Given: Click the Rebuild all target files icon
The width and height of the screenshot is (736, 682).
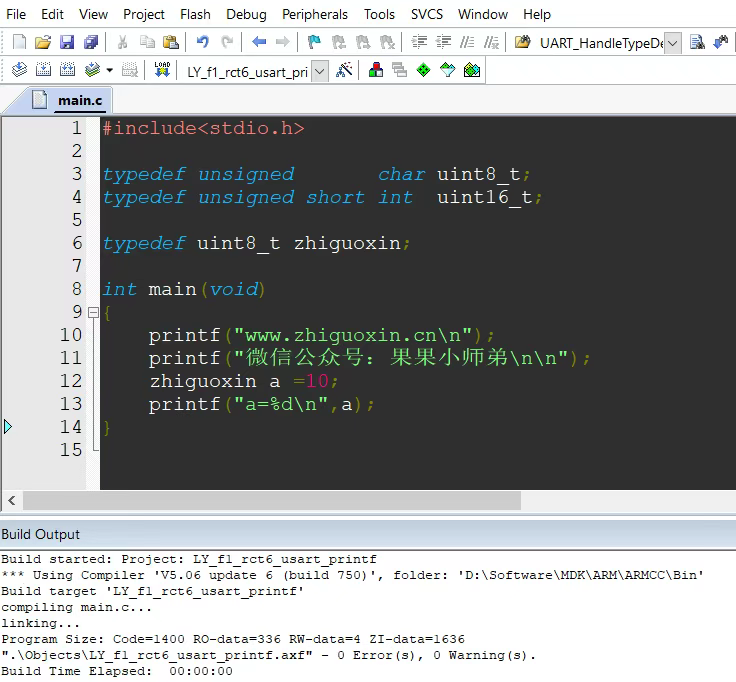Looking at the screenshot, I should click(67, 70).
